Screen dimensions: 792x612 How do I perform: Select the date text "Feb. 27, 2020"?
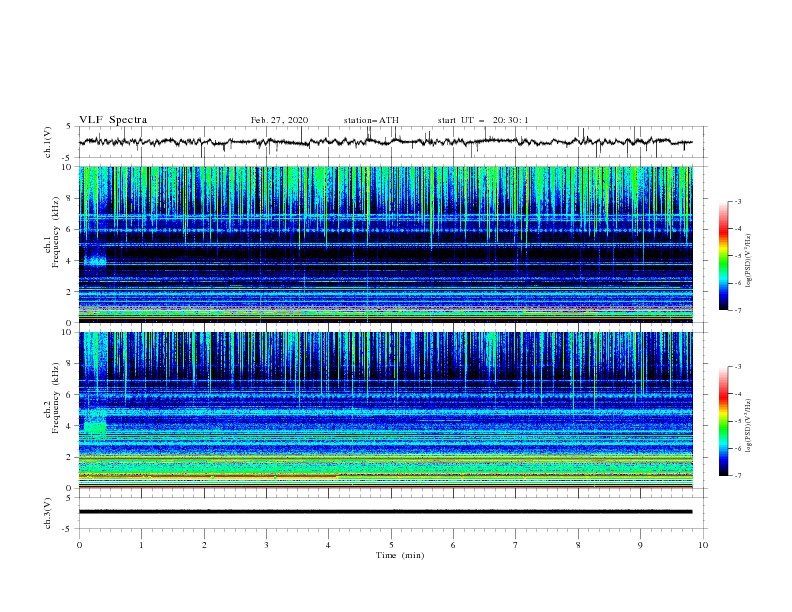(x=279, y=120)
